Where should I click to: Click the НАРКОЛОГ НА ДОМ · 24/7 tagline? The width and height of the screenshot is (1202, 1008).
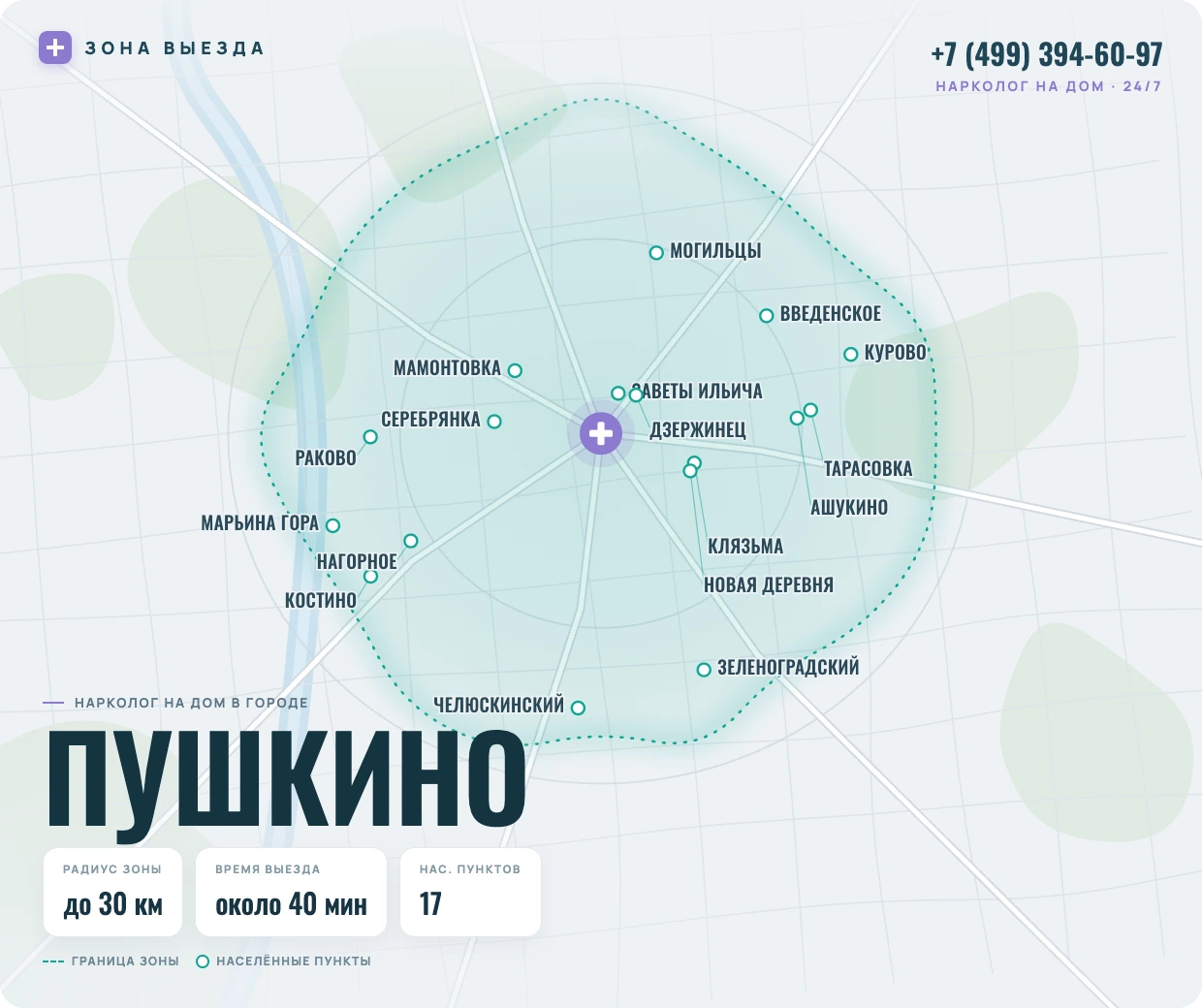coord(1049,86)
